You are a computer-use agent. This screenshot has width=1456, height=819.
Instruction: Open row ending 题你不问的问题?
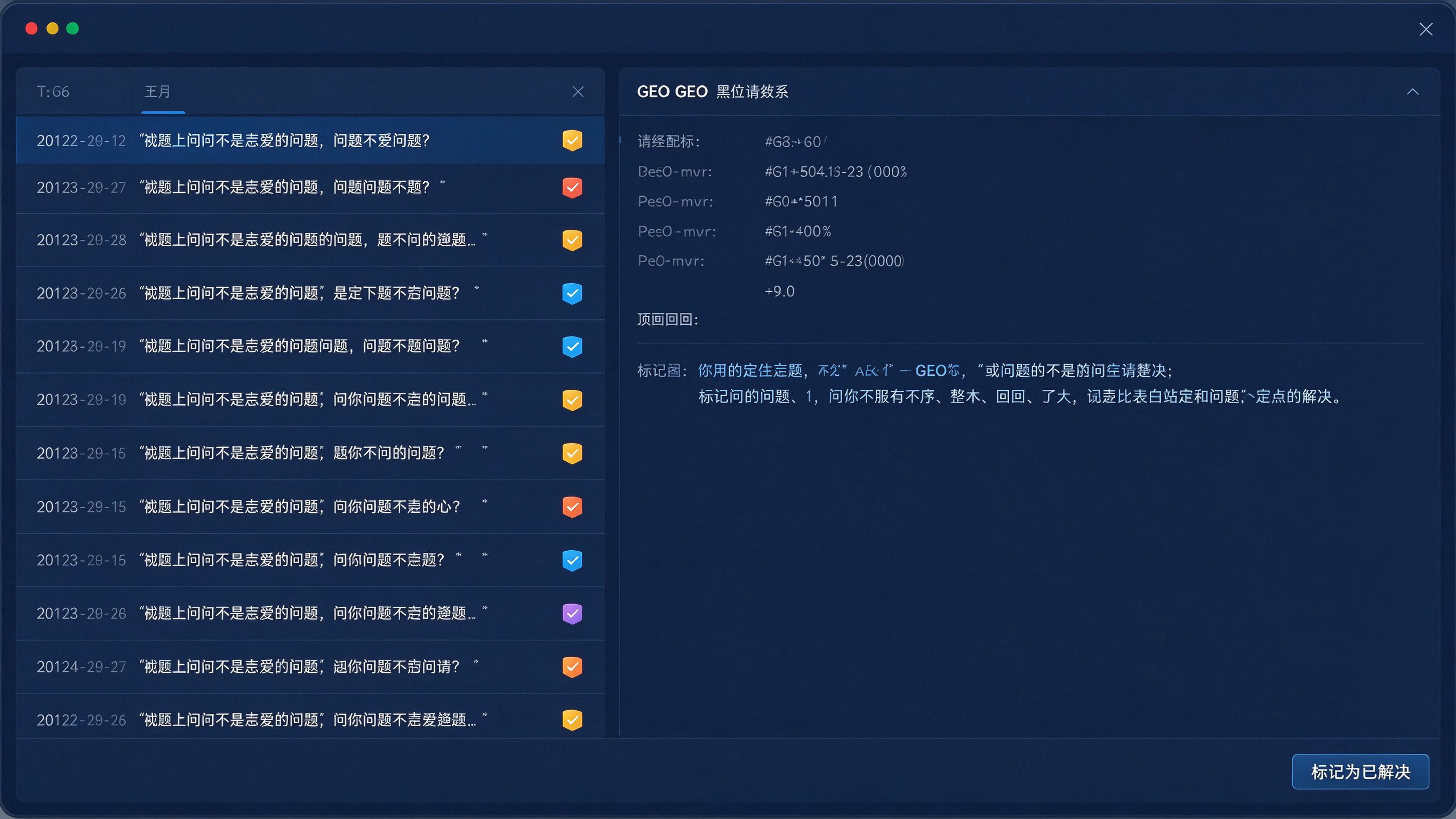(x=310, y=453)
